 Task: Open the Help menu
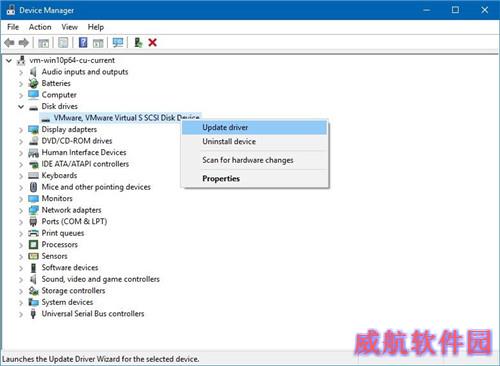point(96,27)
